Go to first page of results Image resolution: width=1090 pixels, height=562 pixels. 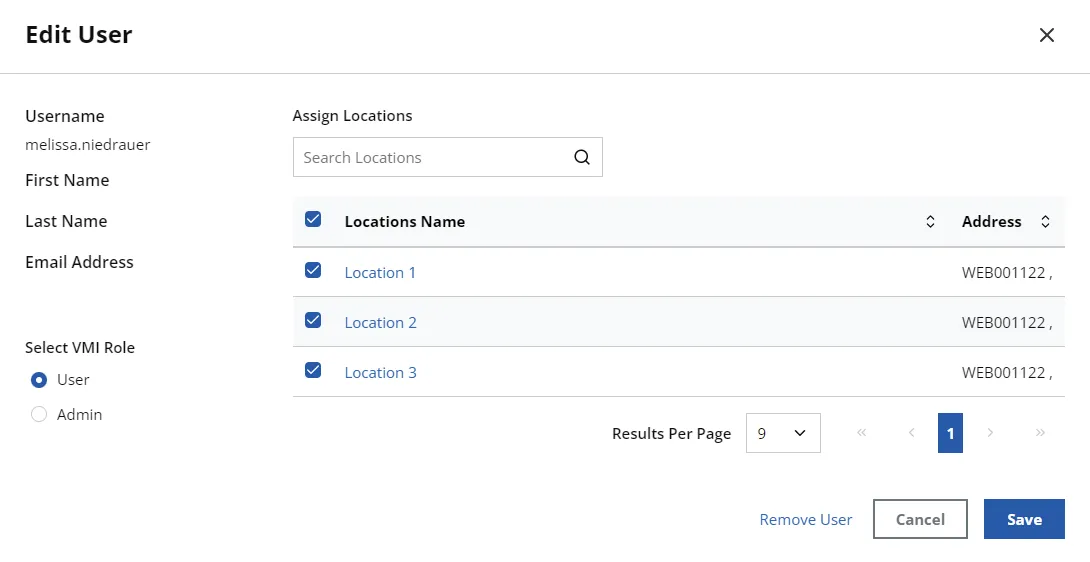pyautogui.click(x=862, y=433)
